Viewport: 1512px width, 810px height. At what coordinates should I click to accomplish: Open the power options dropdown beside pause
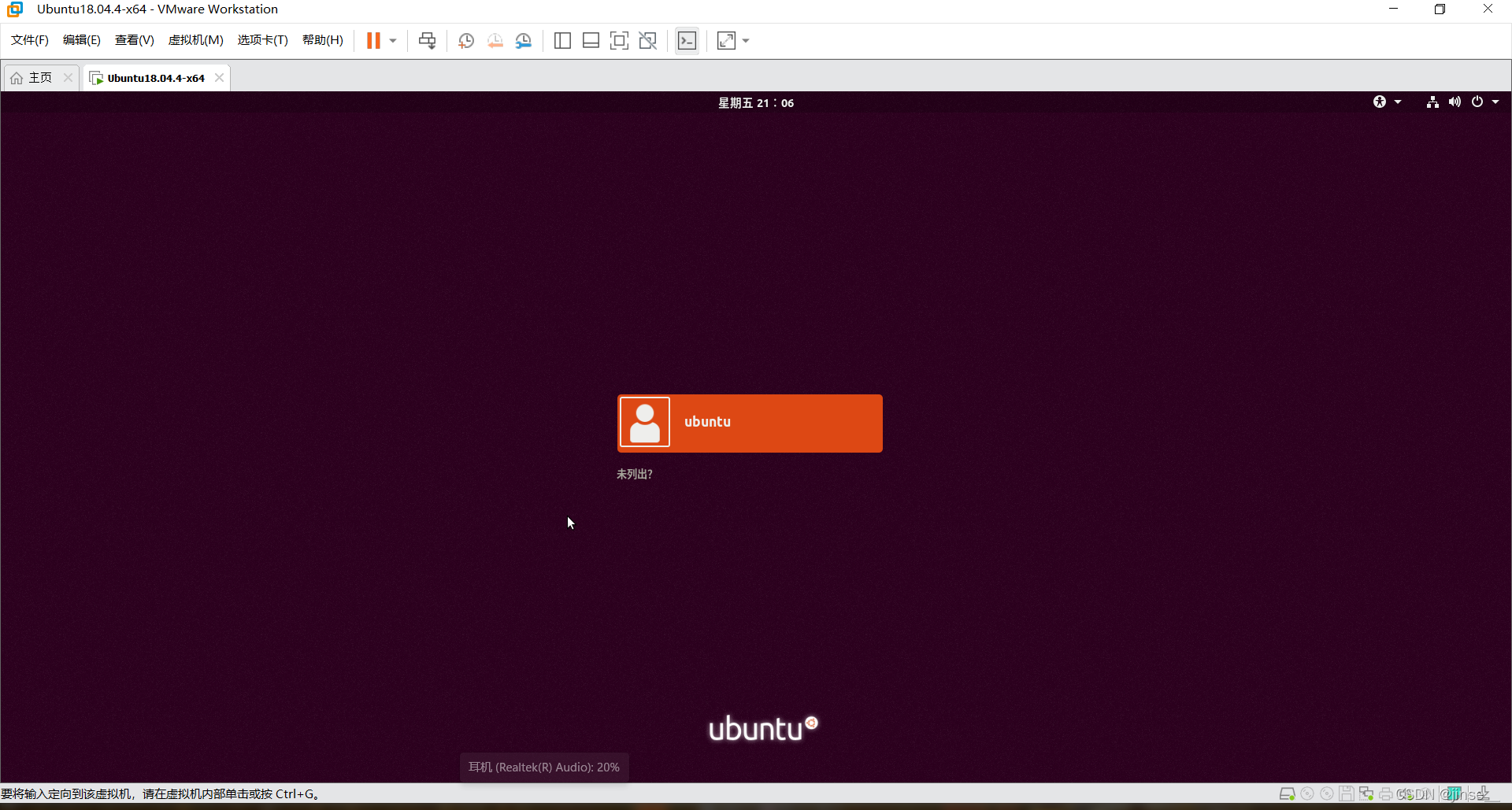(x=393, y=40)
